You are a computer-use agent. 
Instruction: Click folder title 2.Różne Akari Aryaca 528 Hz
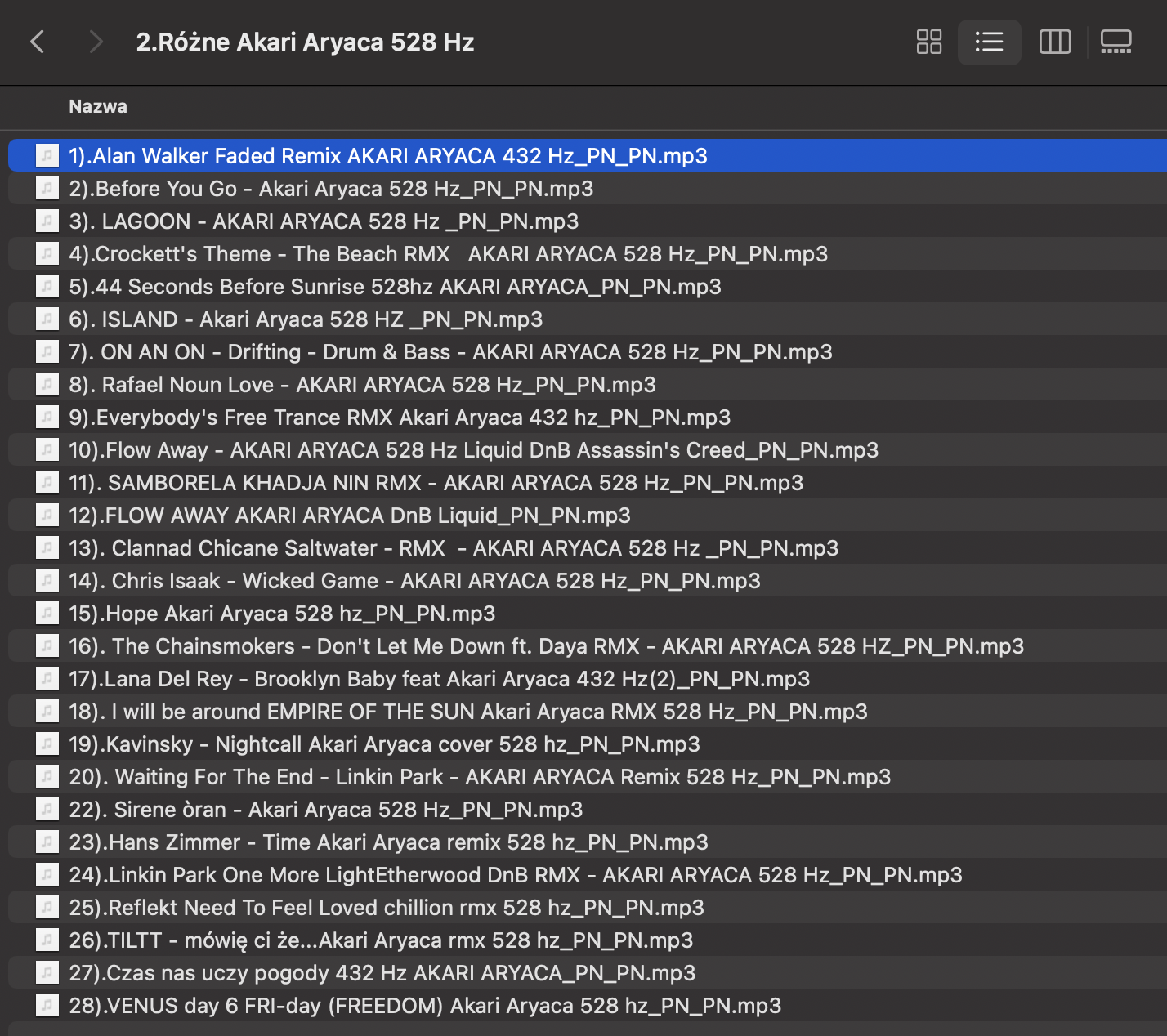pyautogui.click(x=305, y=42)
